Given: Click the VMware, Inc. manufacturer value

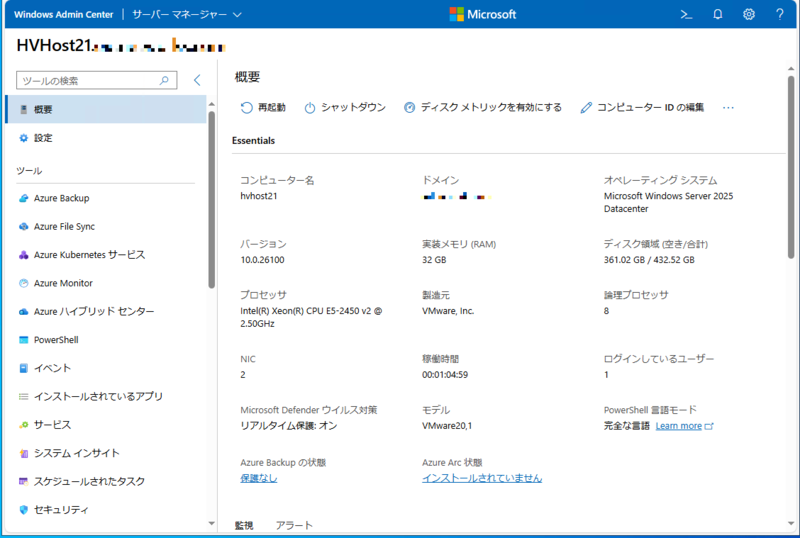Looking at the screenshot, I should 448,311.
